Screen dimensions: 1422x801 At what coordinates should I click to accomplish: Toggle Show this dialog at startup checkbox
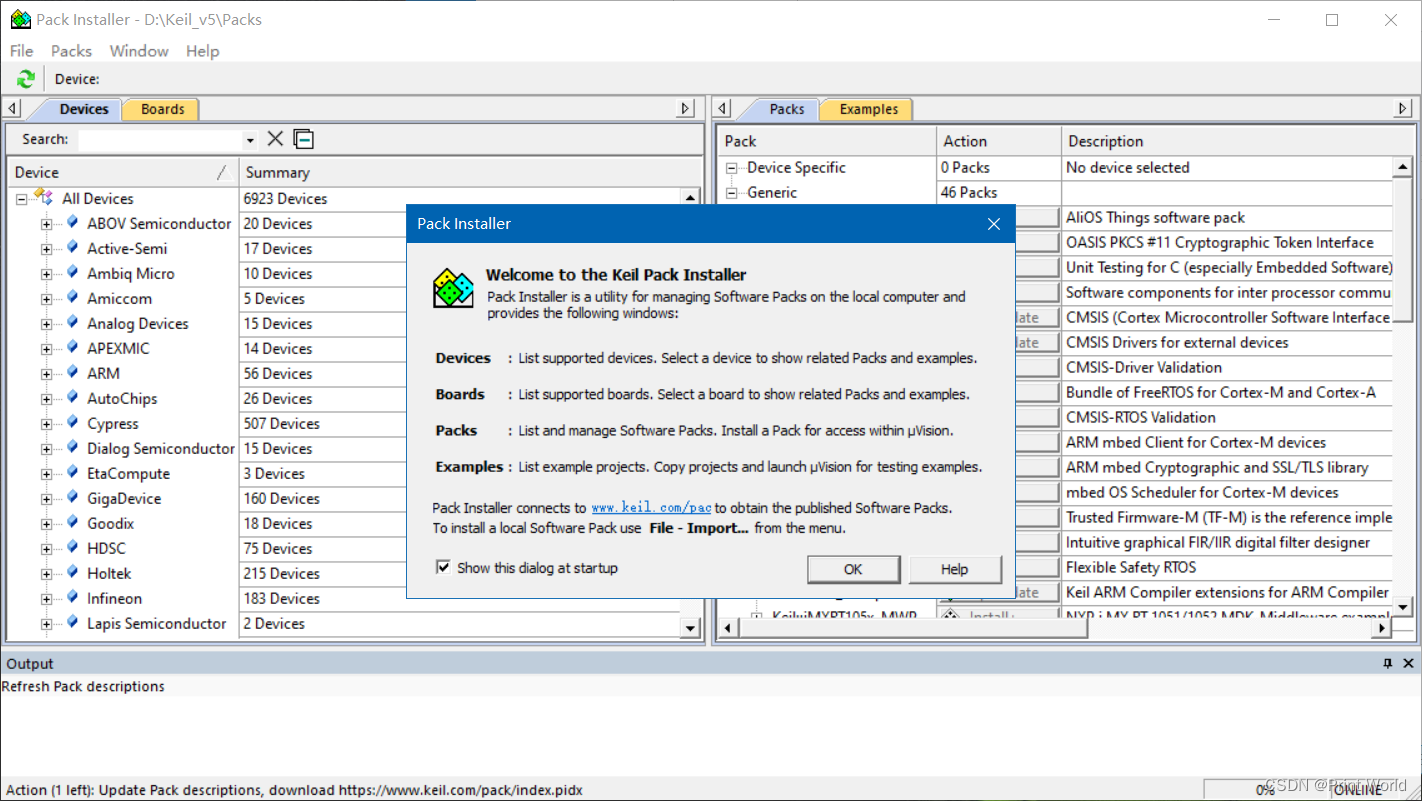(444, 567)
